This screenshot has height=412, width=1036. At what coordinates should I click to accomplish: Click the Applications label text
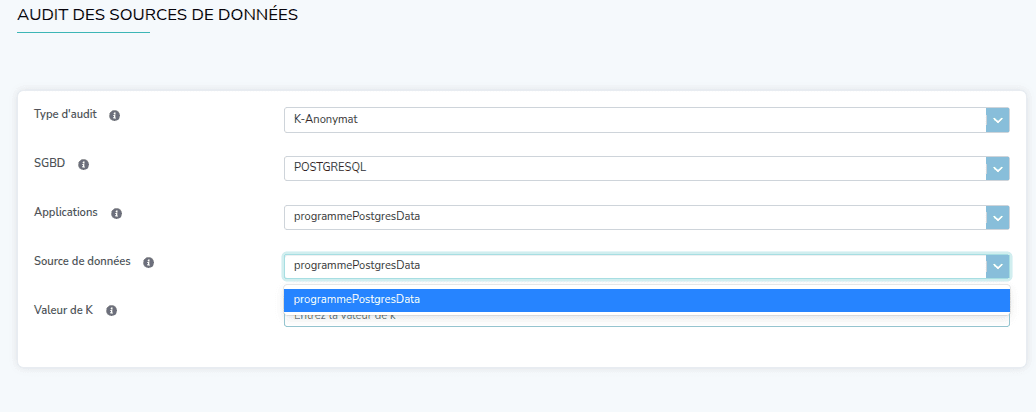66,213
